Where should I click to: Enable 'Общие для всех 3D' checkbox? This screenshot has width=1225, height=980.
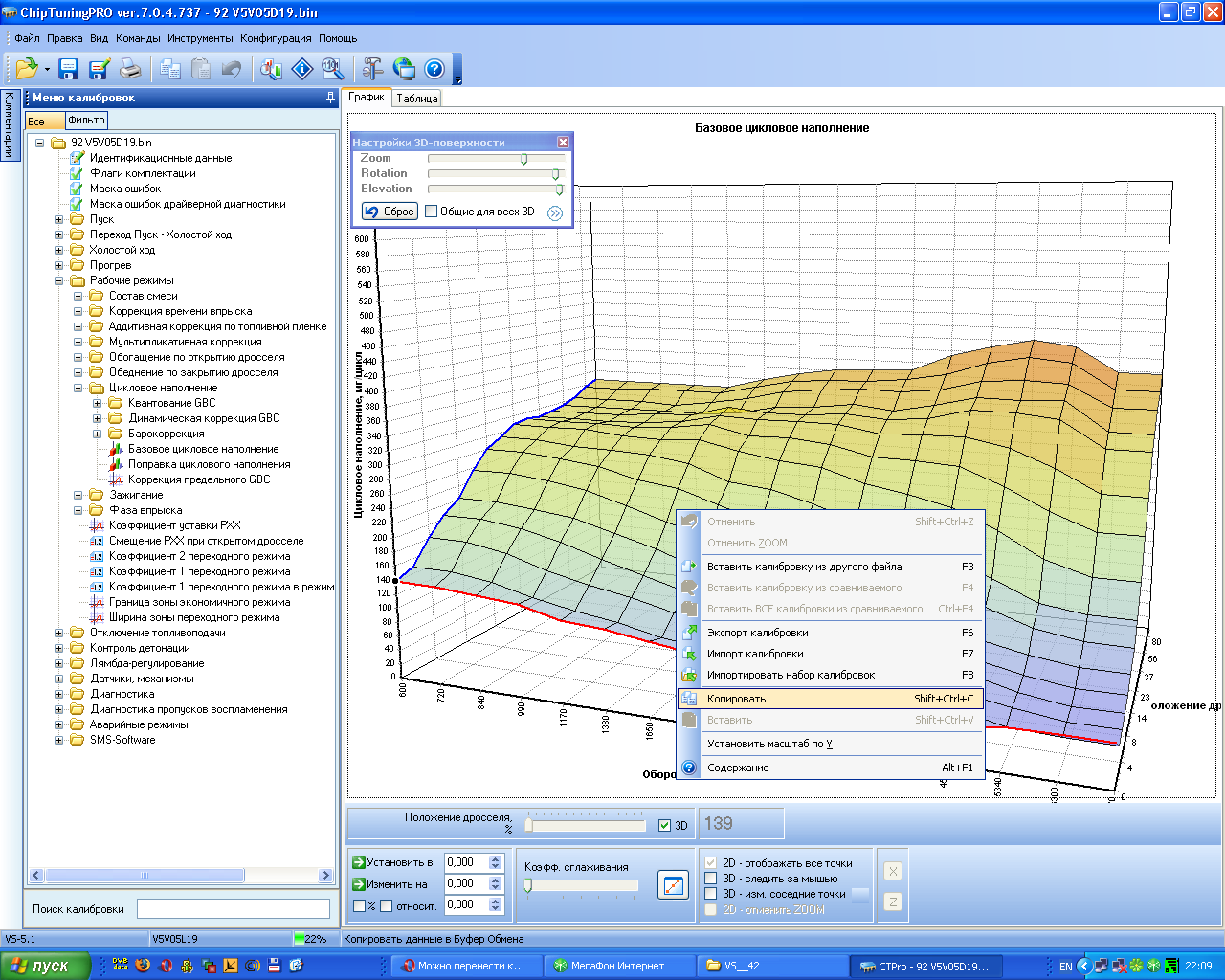pos(432,212)
